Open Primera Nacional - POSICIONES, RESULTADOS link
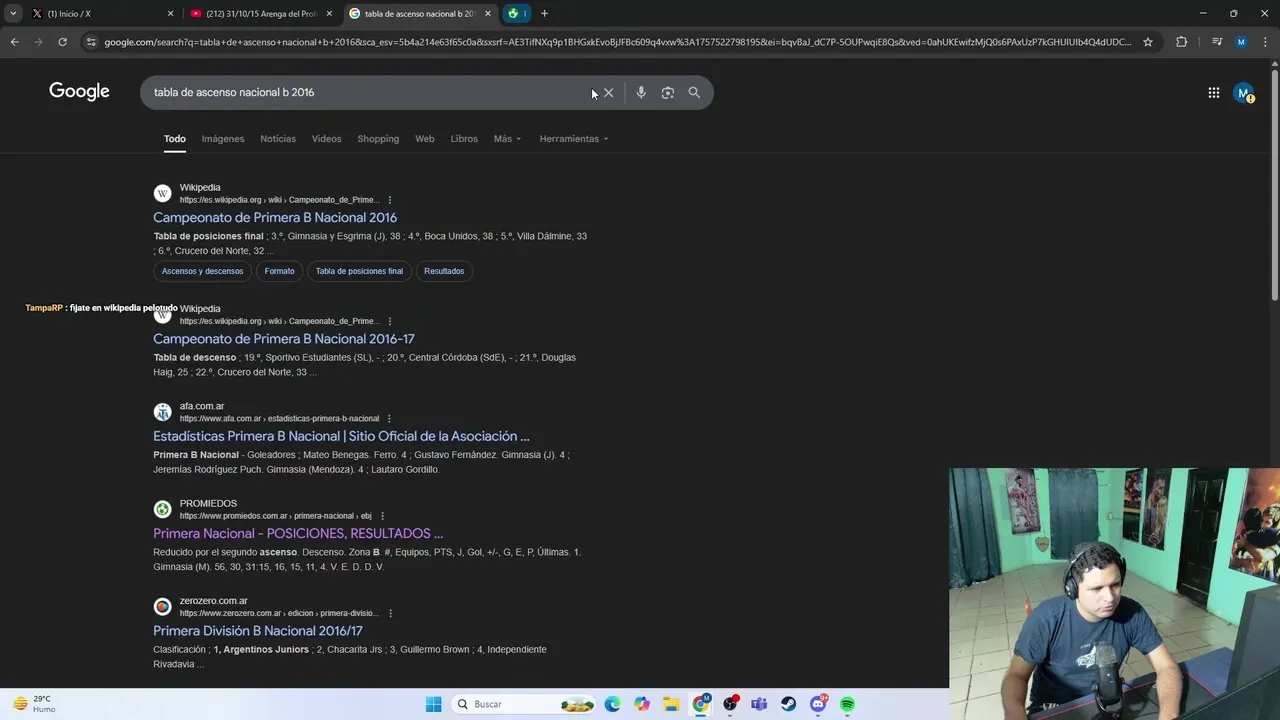 [298, 533]
